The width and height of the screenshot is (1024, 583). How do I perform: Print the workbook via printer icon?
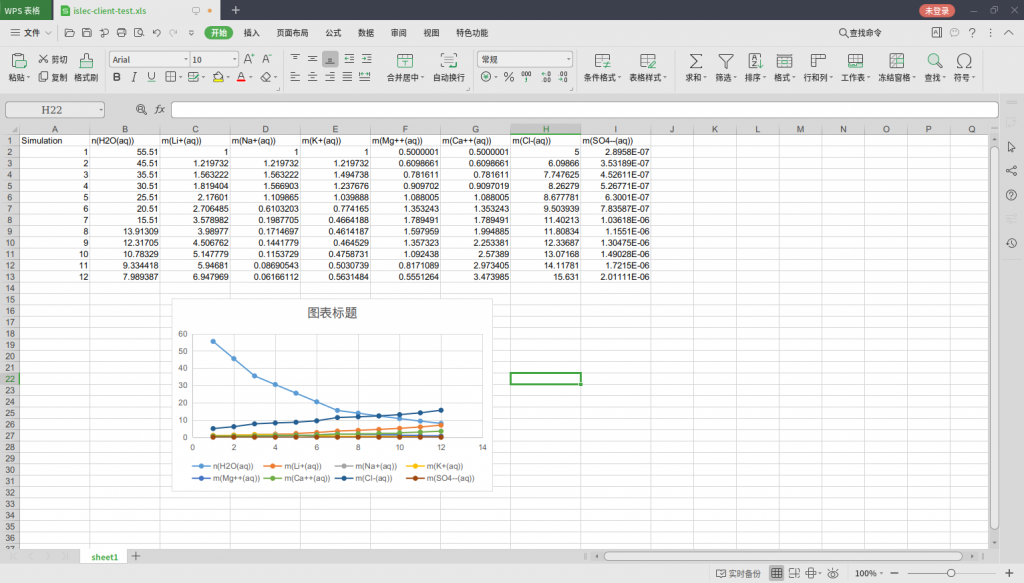[x=121, y=33]
